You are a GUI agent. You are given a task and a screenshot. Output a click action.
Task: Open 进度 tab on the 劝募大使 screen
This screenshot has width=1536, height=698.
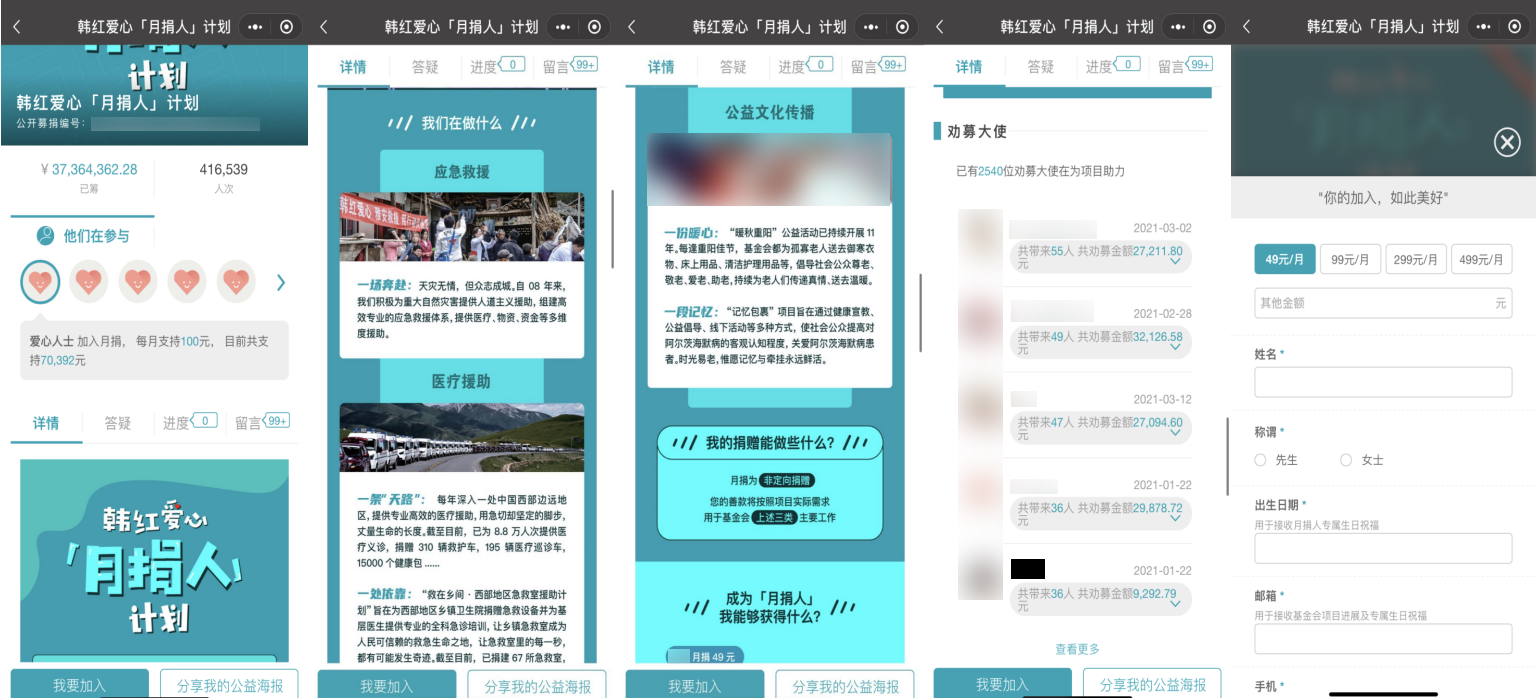1113,67
